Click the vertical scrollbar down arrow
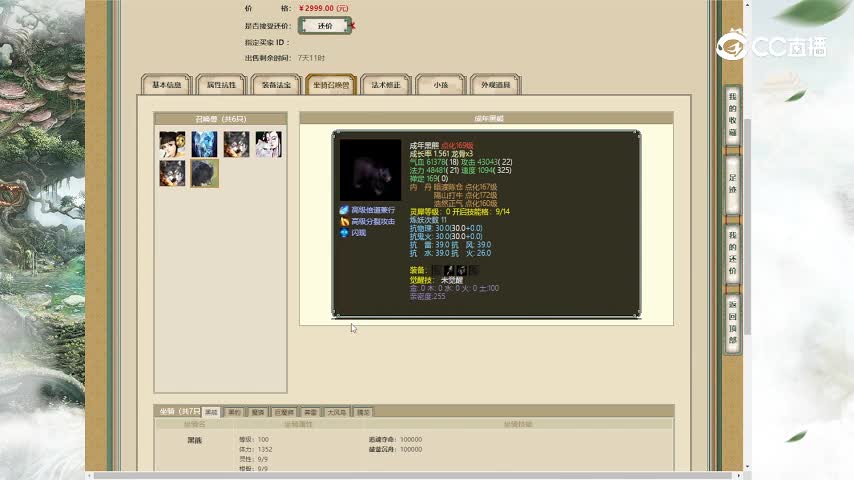854x480 pixels. [x=747, y=467]
